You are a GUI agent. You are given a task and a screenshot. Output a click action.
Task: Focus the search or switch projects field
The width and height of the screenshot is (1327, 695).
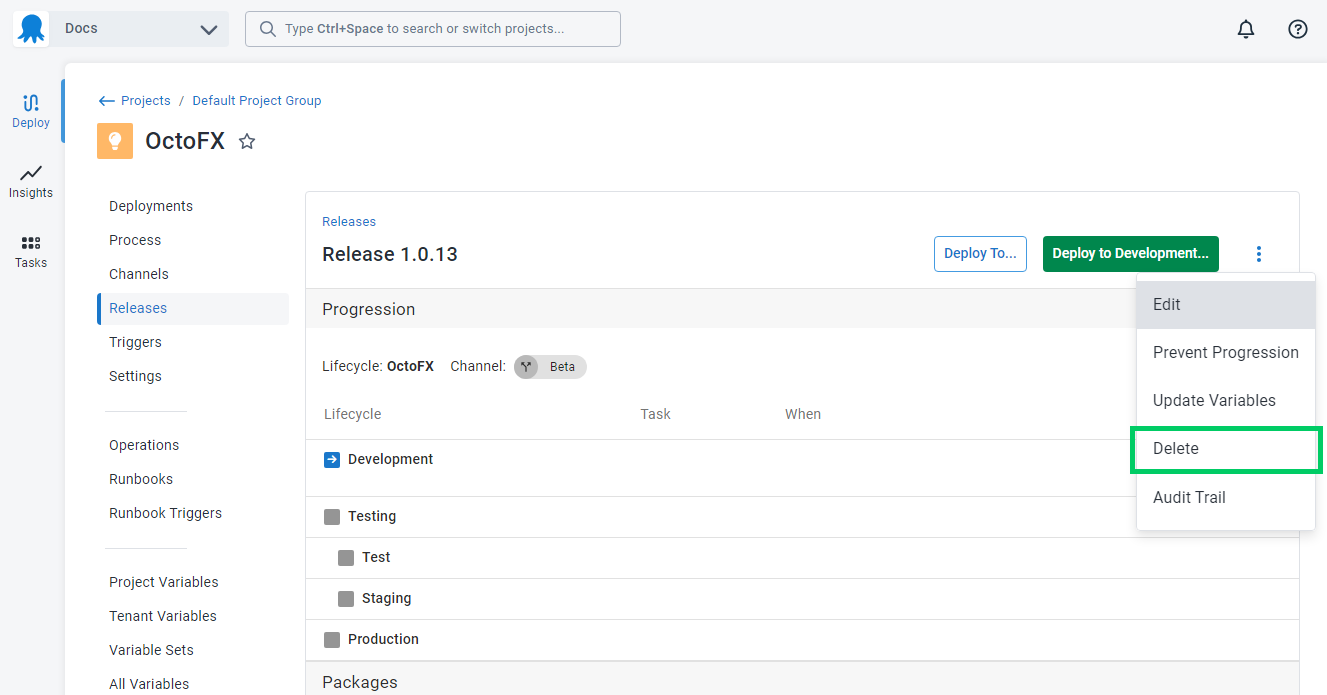pos(433,29)
